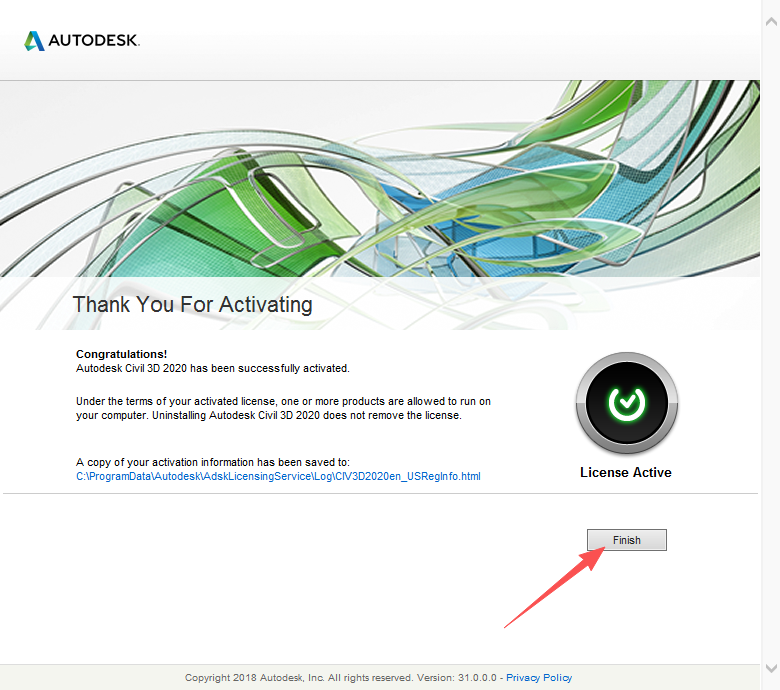Click the scrollbar down arrow

click(x=771, y=667)
